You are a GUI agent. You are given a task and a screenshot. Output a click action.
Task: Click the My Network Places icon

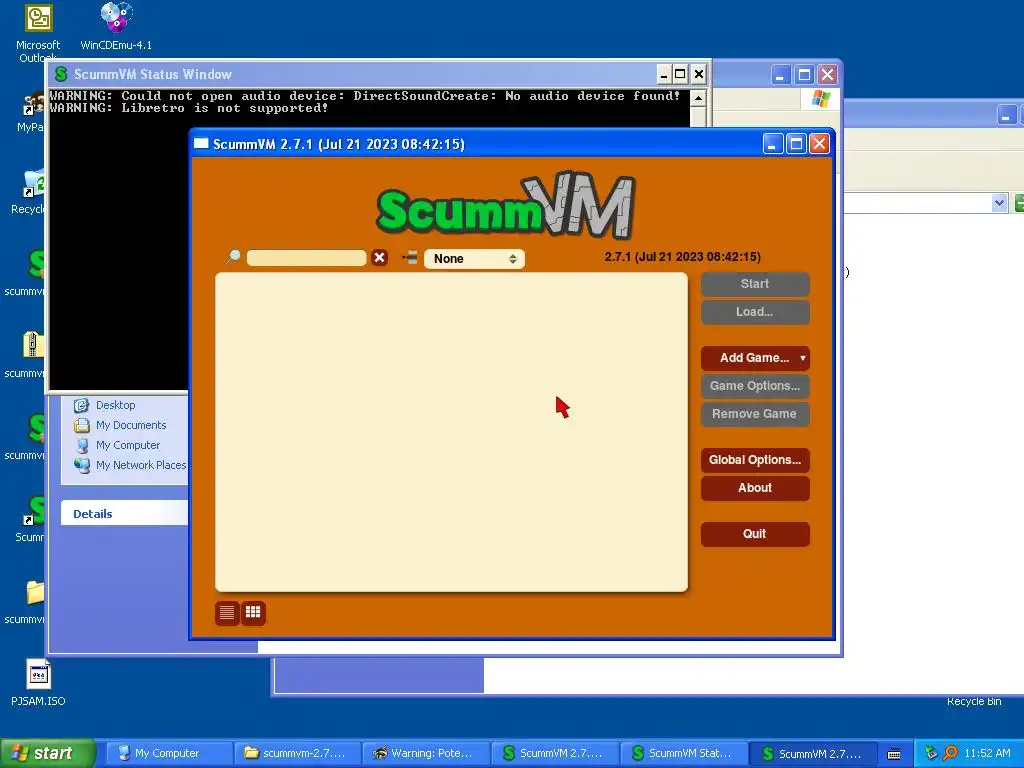(x=82, y=466)
